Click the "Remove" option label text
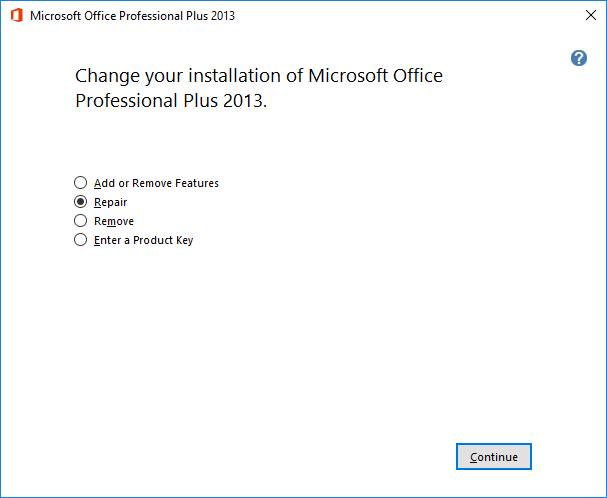Image resolution: width=607 pixels, height=498 pixels. (113, 221)
